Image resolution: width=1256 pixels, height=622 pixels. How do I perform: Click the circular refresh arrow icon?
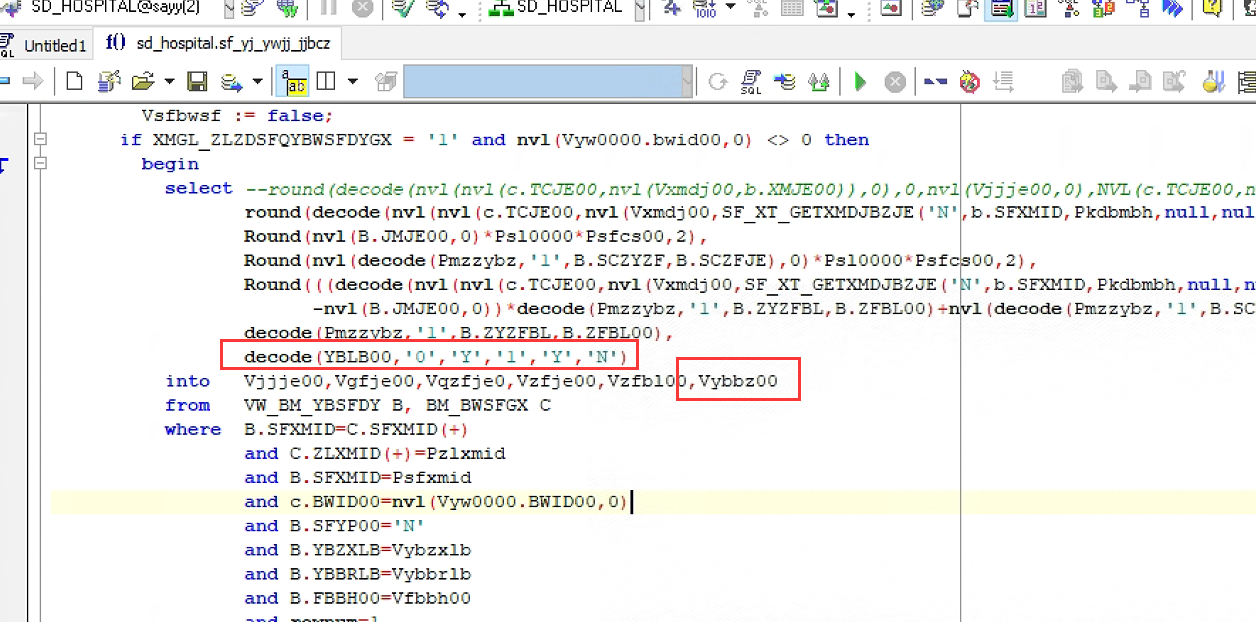pos(717,81)
